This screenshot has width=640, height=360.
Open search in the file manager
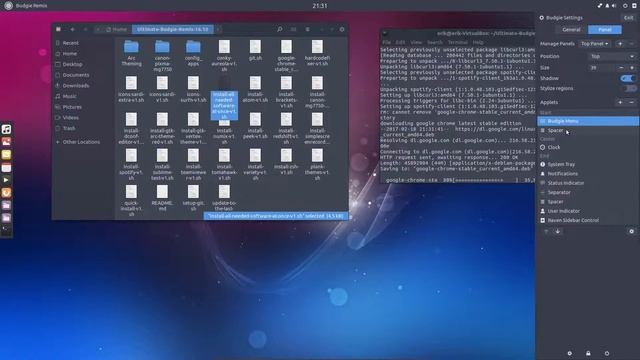click(x=280, y=29)
